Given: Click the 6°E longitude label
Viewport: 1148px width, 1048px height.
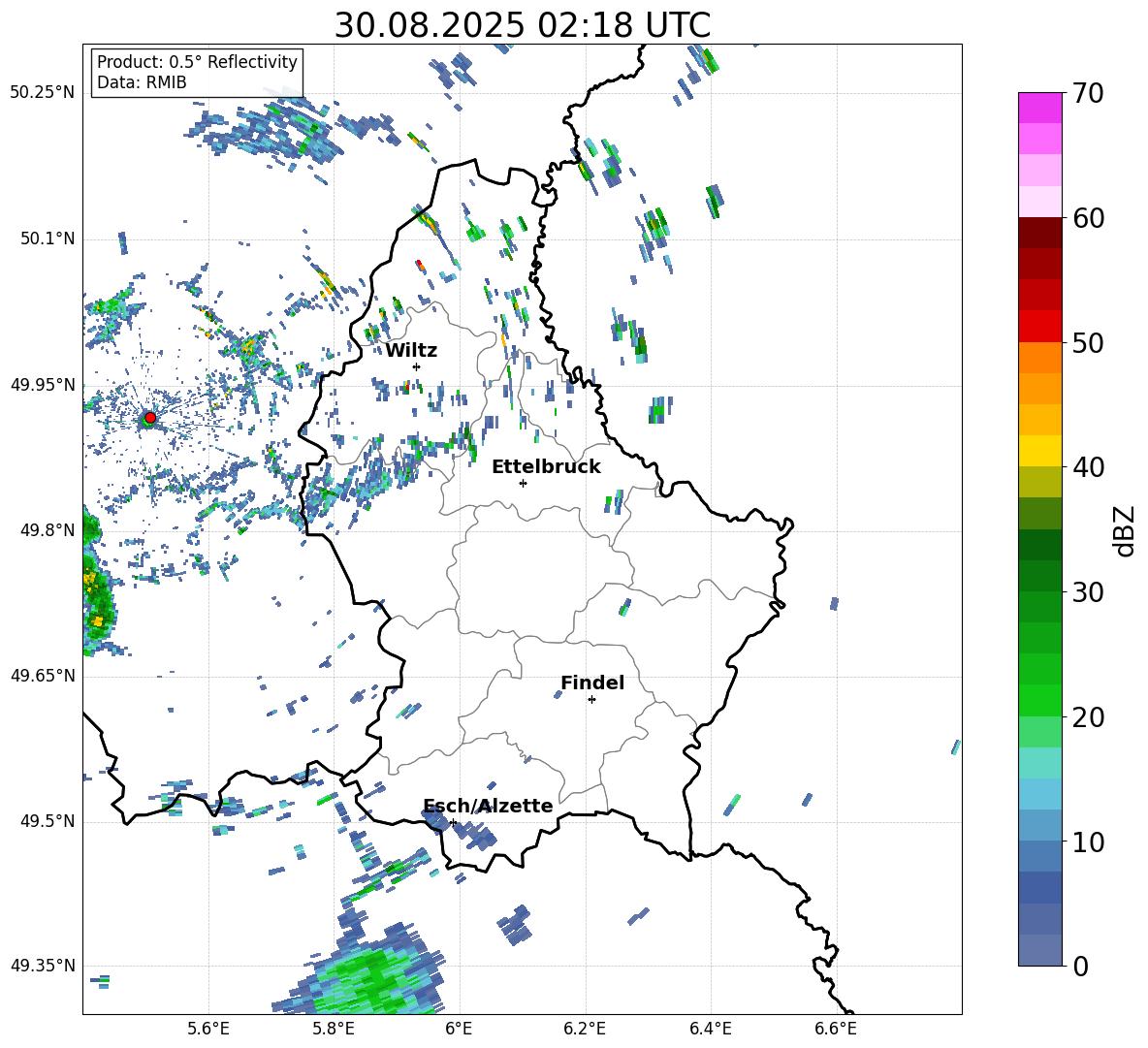Looking at the screenshot, I should coord(459,1029).
